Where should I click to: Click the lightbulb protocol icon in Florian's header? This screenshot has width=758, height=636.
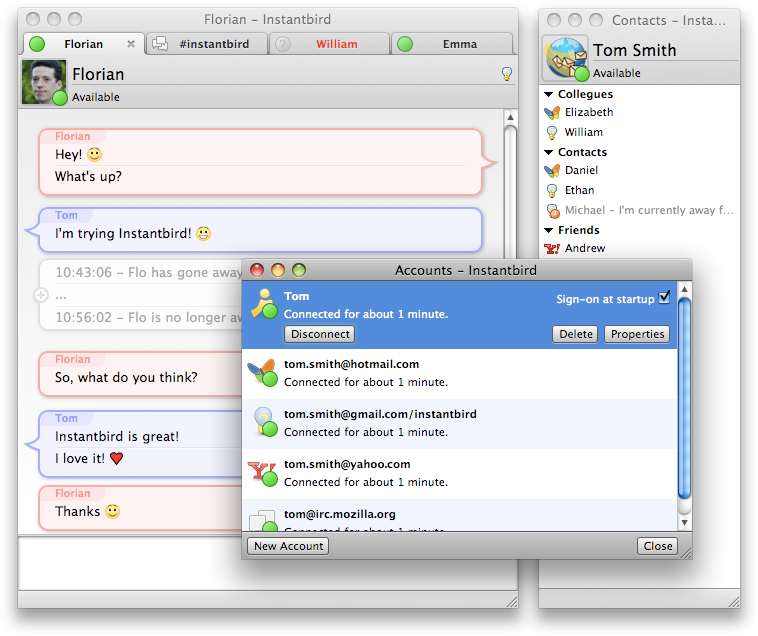(507, 73)
